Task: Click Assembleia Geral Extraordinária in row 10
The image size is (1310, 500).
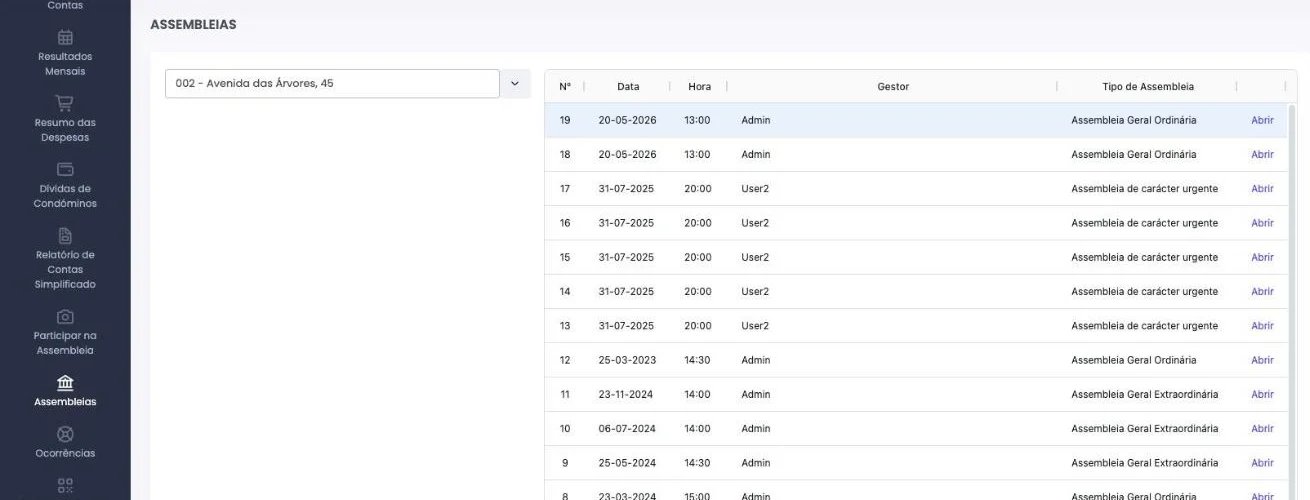Action: 1144,429
